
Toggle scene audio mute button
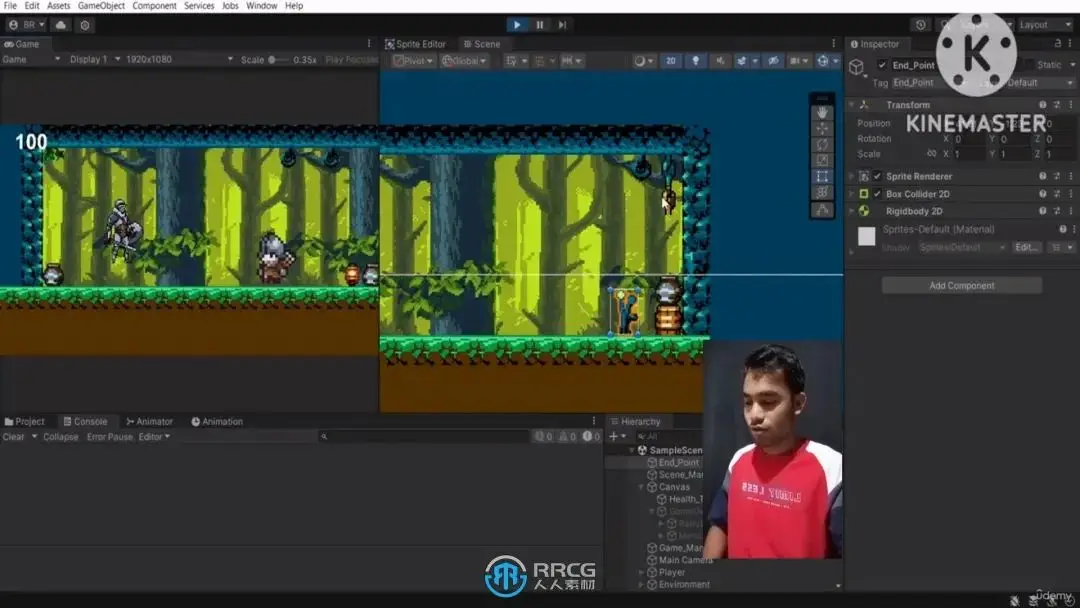tap(720, 61)
